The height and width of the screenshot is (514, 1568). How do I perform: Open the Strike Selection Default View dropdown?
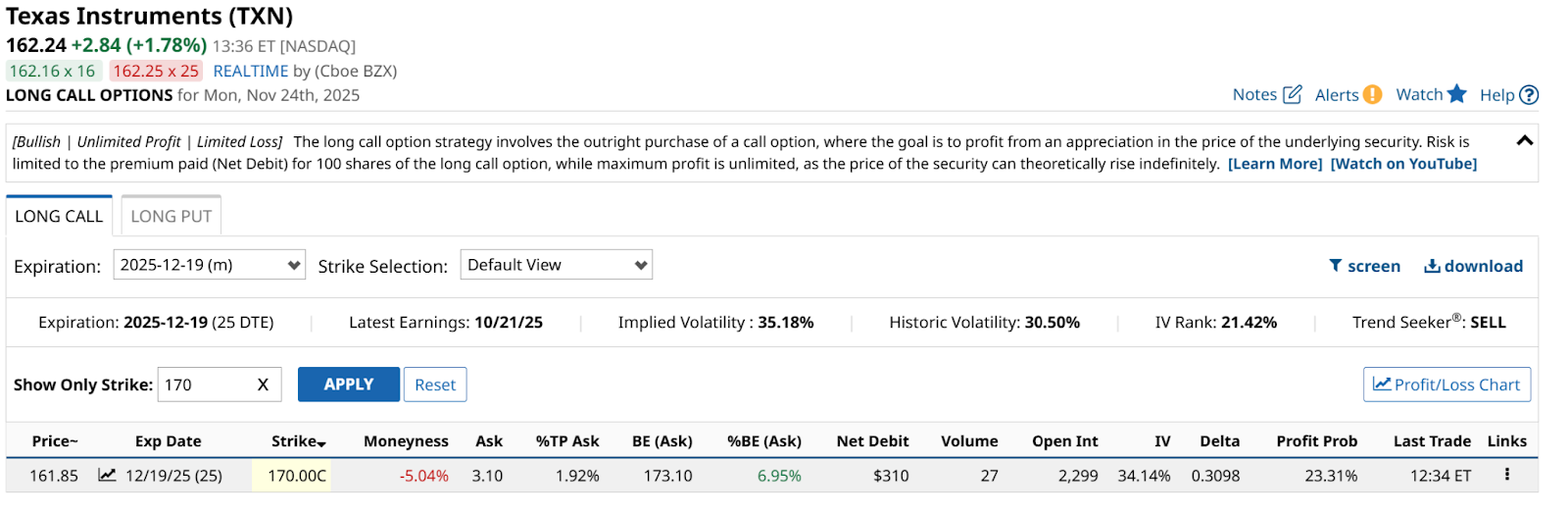(556, 265)
